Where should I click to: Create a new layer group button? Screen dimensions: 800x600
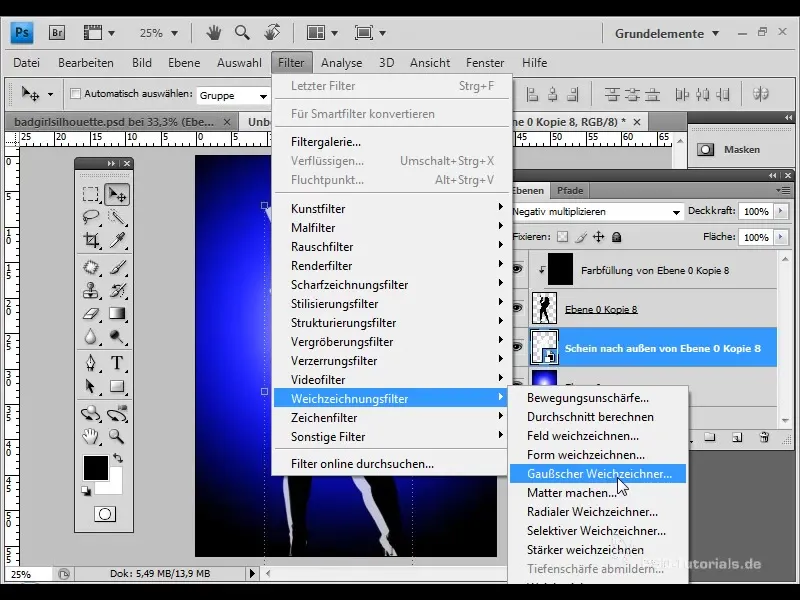[710, 437]
